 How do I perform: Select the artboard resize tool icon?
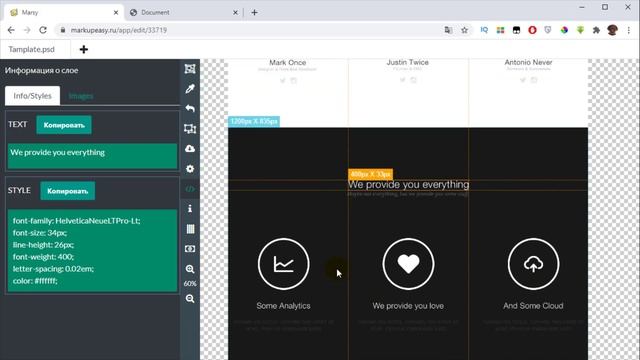pos(190,129)
